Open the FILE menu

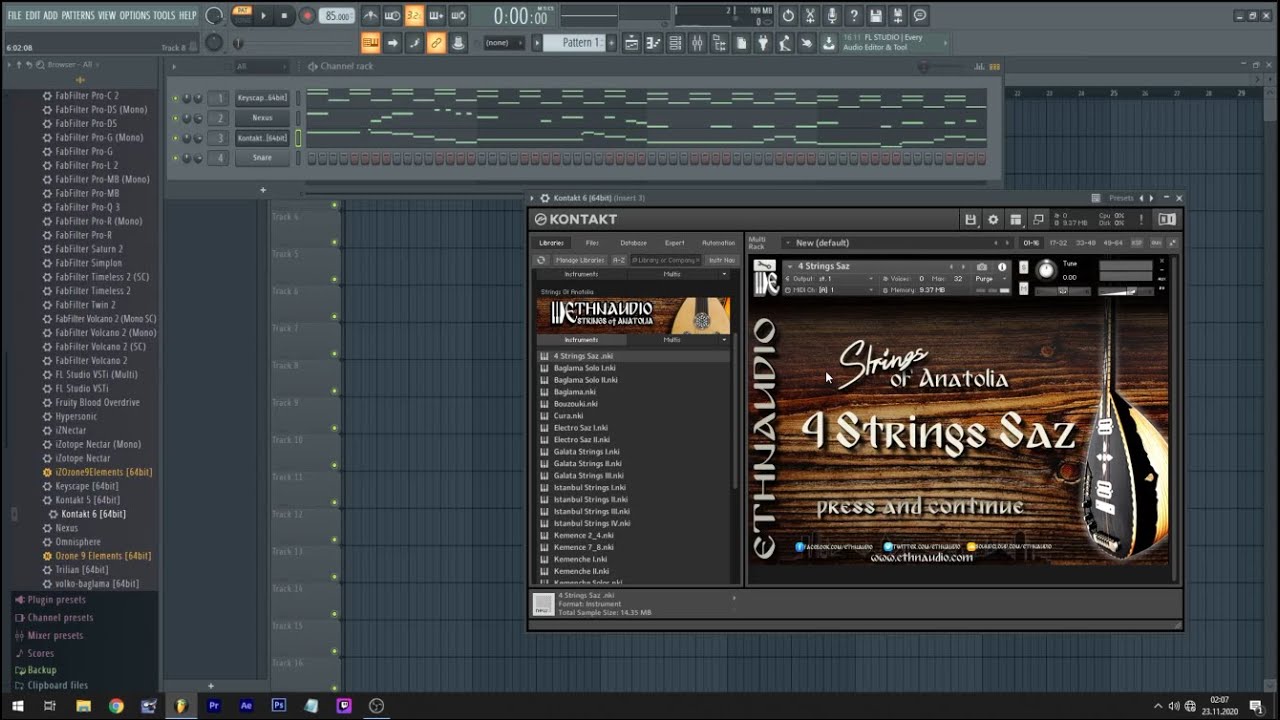[14, 16]
